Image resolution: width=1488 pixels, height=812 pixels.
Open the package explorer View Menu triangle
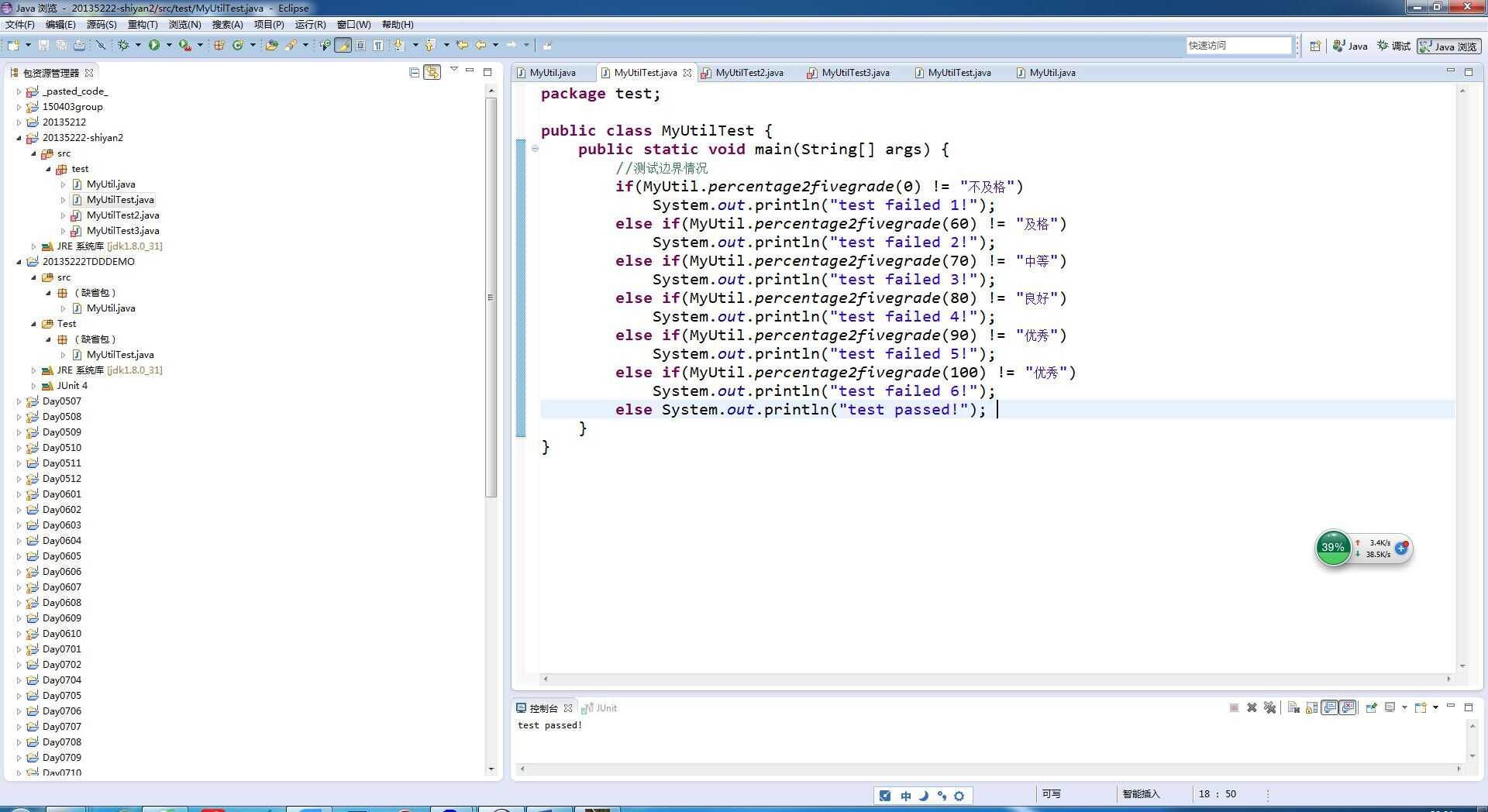454,70
